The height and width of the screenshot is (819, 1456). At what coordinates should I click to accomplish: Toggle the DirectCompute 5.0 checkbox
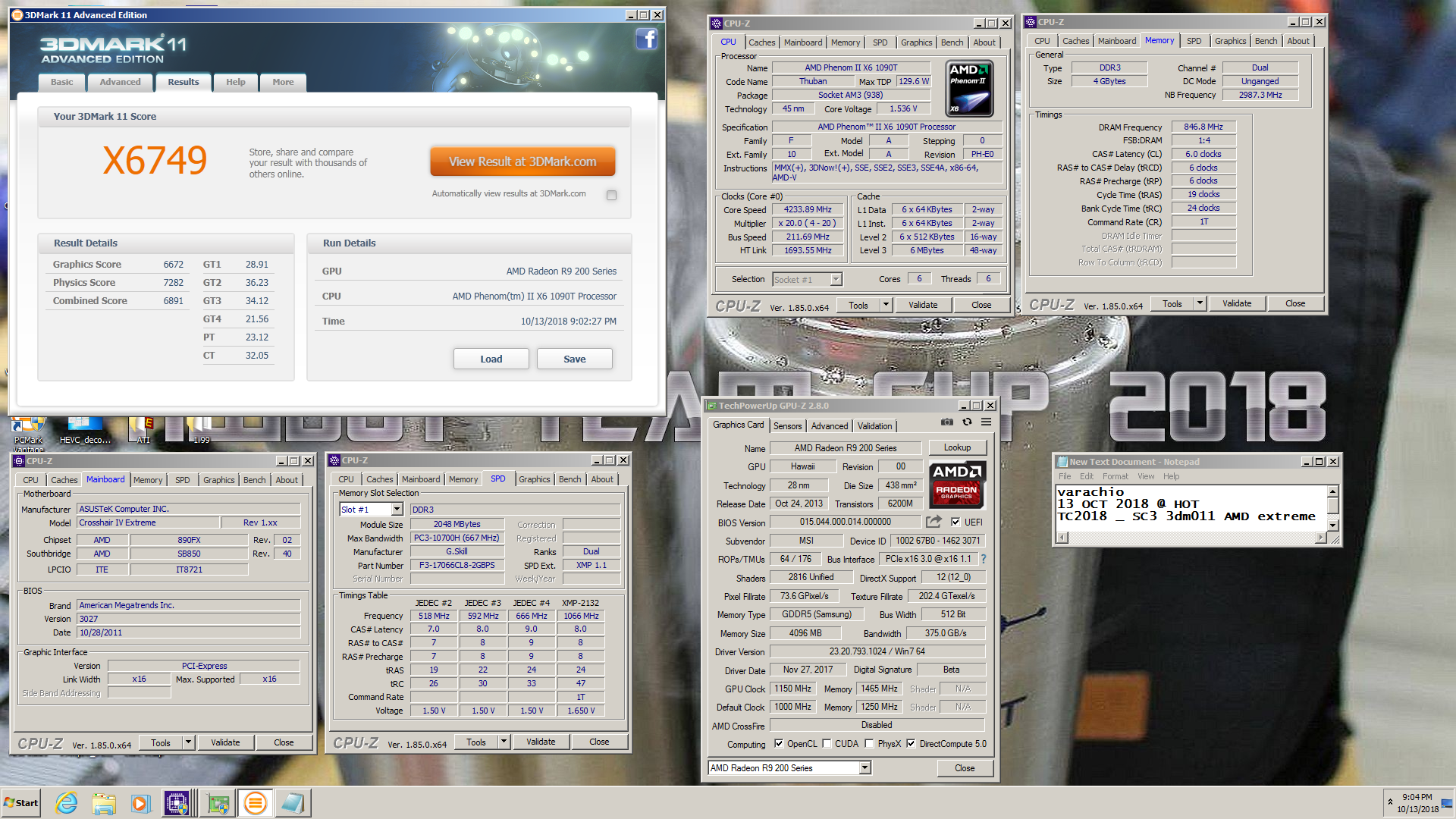click(x=911, y=744)
